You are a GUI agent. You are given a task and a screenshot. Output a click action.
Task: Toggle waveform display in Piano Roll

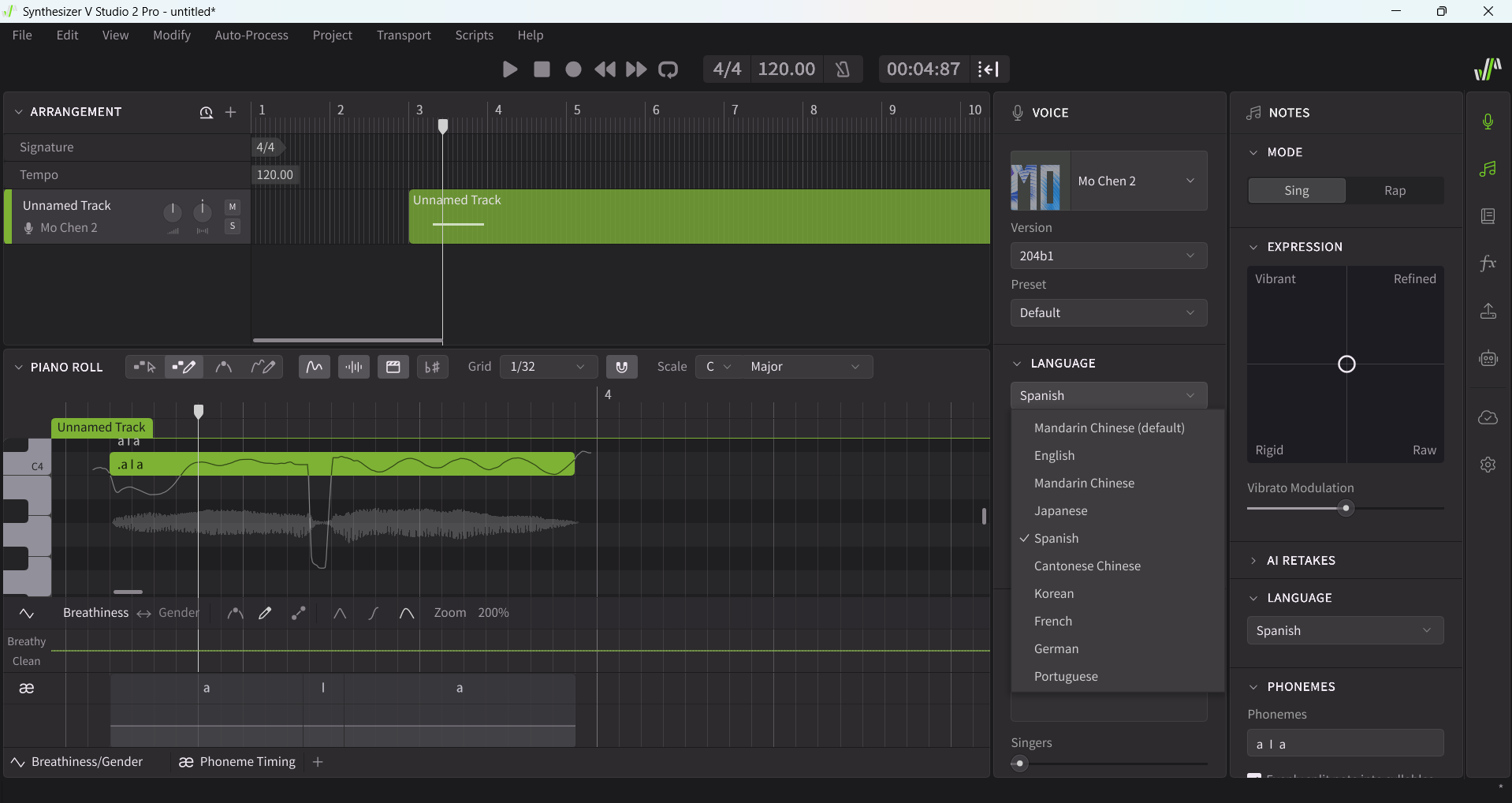click(x=354, y=367)
